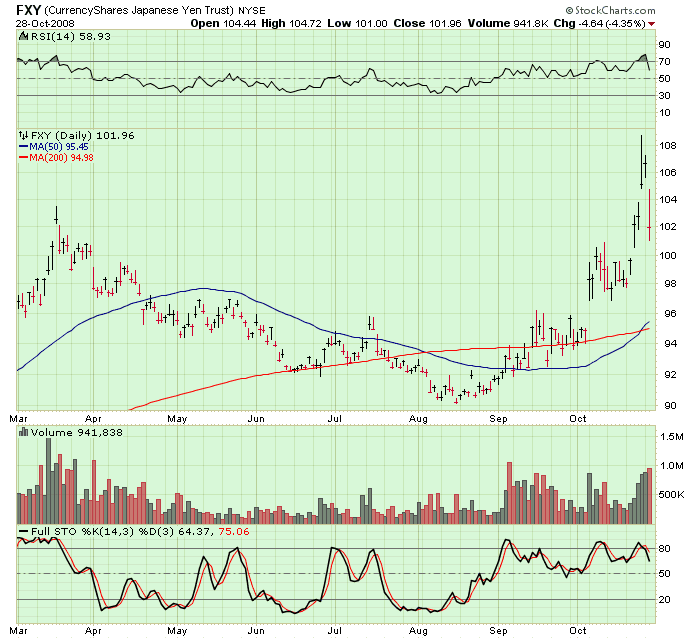Viewport: 700px width, 639px height.
Task: Click the Full STO black line legend marker
Action: click(x=23, y=531)
